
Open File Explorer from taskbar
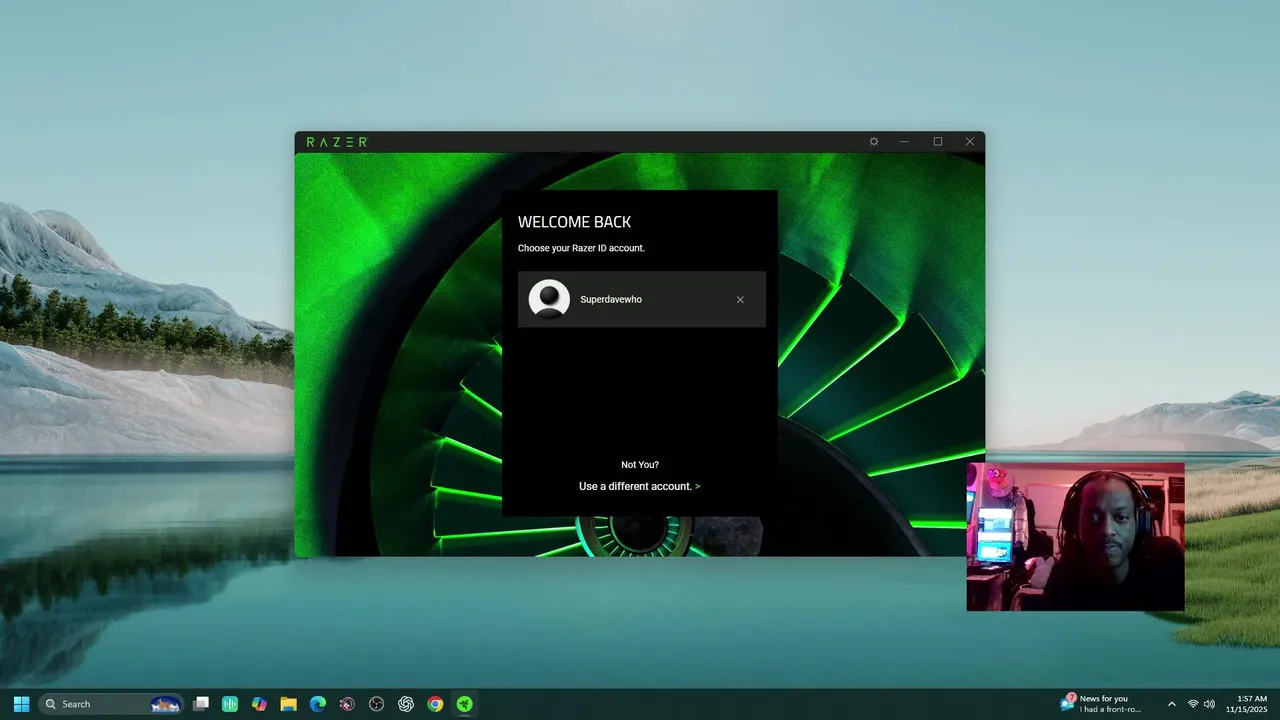click(288, 704)
